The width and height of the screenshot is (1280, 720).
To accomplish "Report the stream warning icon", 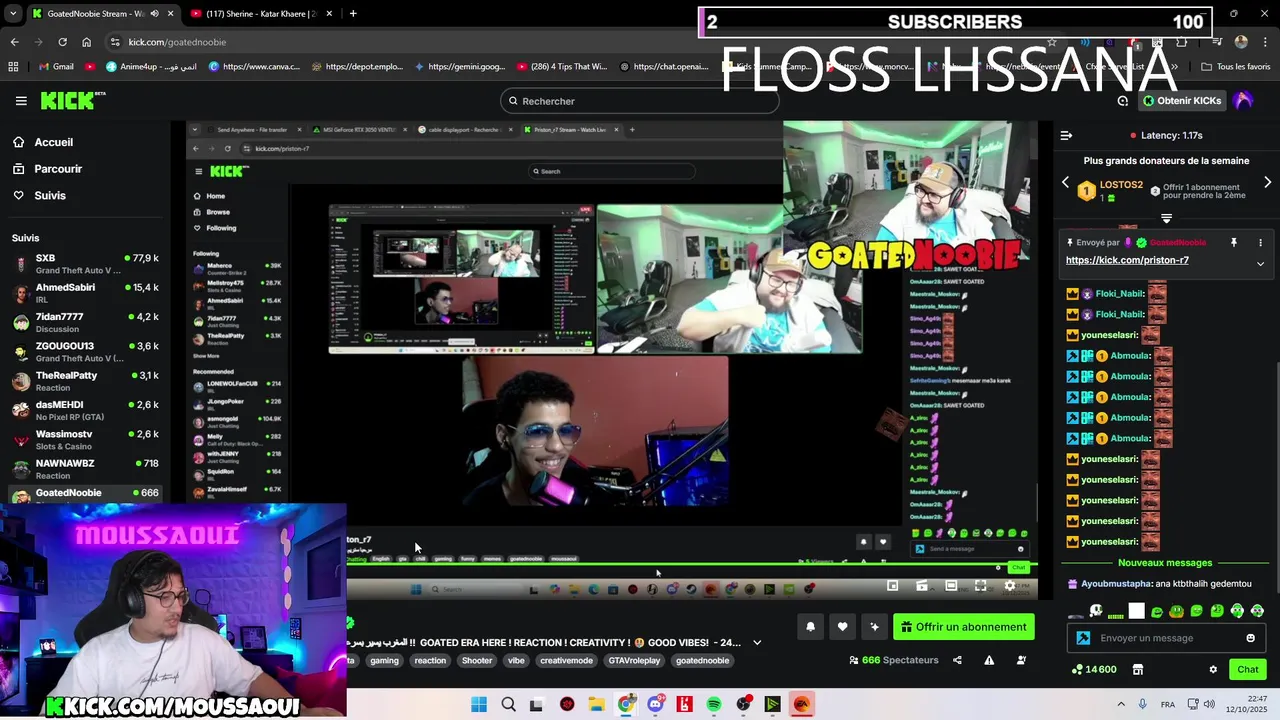I will tap(989, 660).
